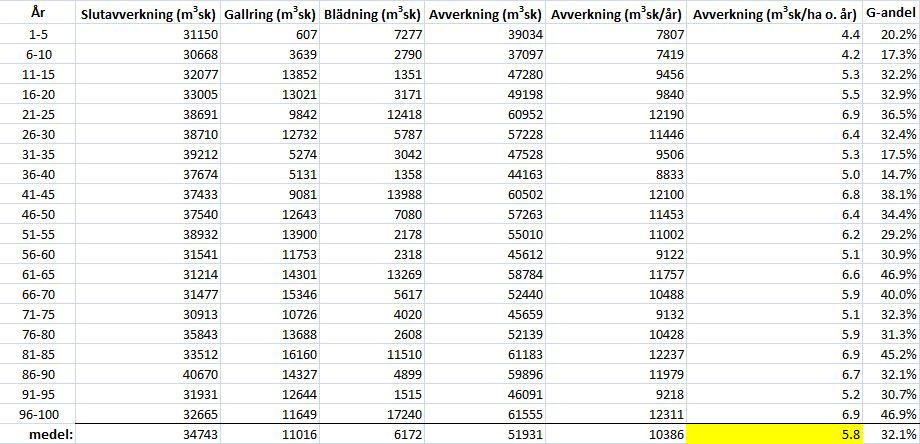Select the "Avverkning (m³sk/ha o. år)" header
920x444 pixels.
tap(775, 15)
